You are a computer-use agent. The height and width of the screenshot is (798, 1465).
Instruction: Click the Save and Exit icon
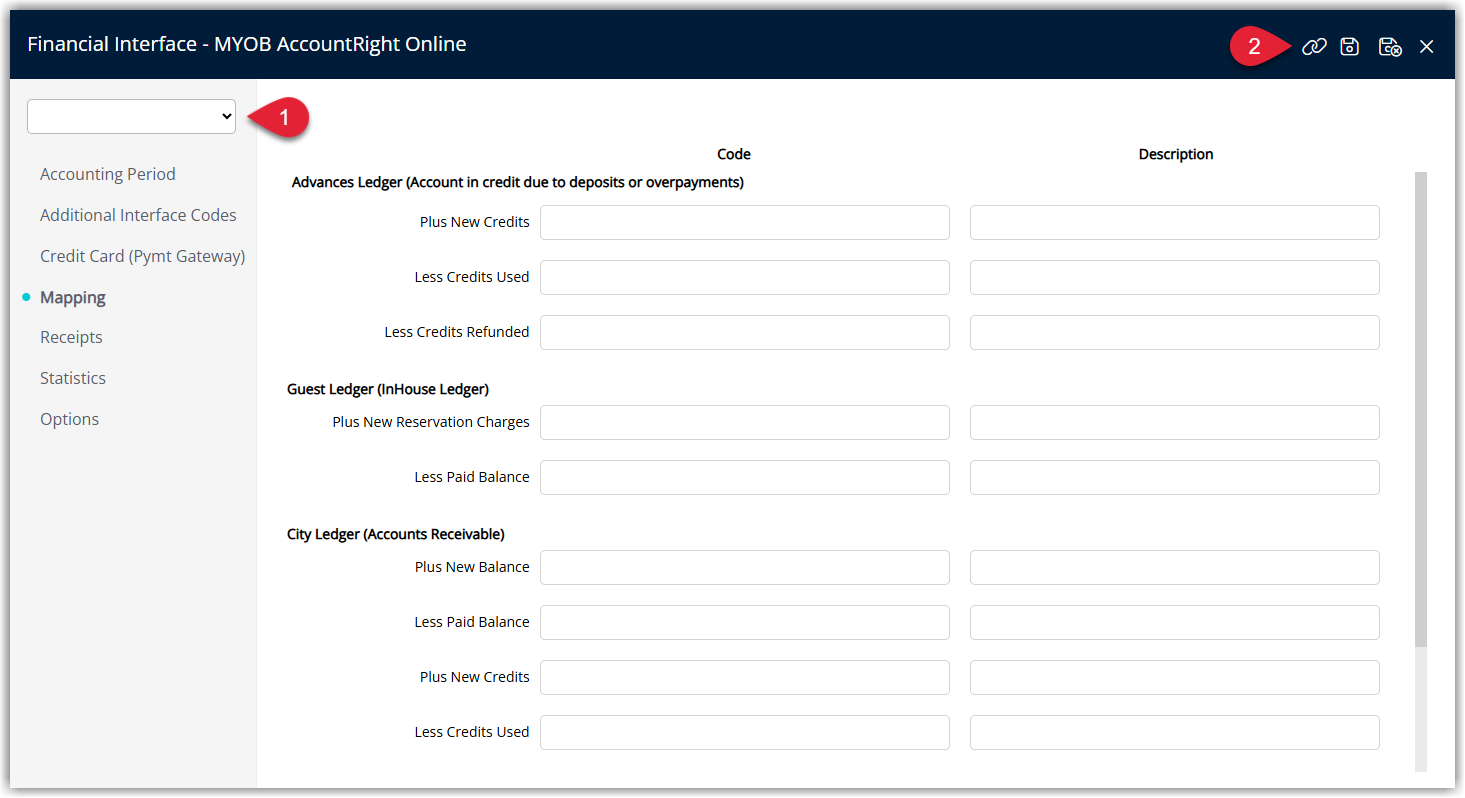tap(1390, 47)
